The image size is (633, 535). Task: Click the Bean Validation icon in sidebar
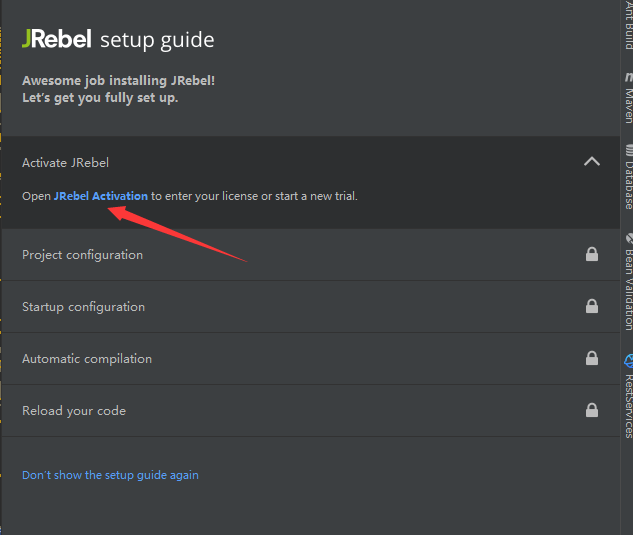(x=629, y=239)
